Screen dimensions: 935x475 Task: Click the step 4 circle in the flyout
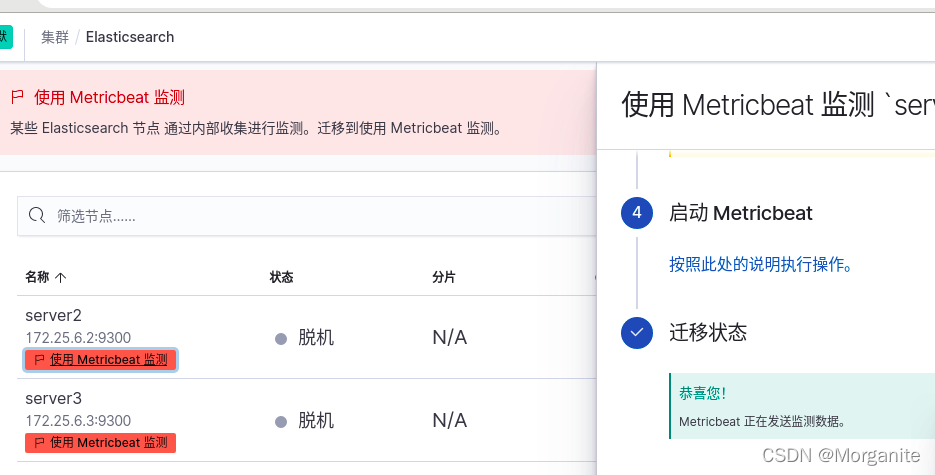point(637,213)
